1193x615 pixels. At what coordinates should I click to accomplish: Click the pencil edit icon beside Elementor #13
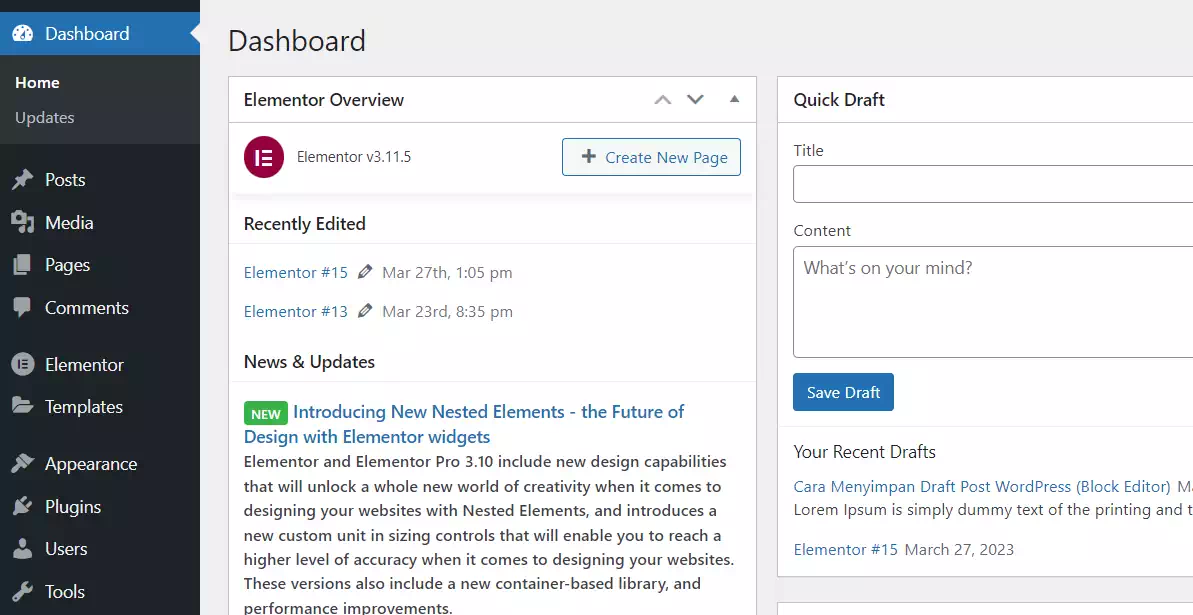point(365,311)
